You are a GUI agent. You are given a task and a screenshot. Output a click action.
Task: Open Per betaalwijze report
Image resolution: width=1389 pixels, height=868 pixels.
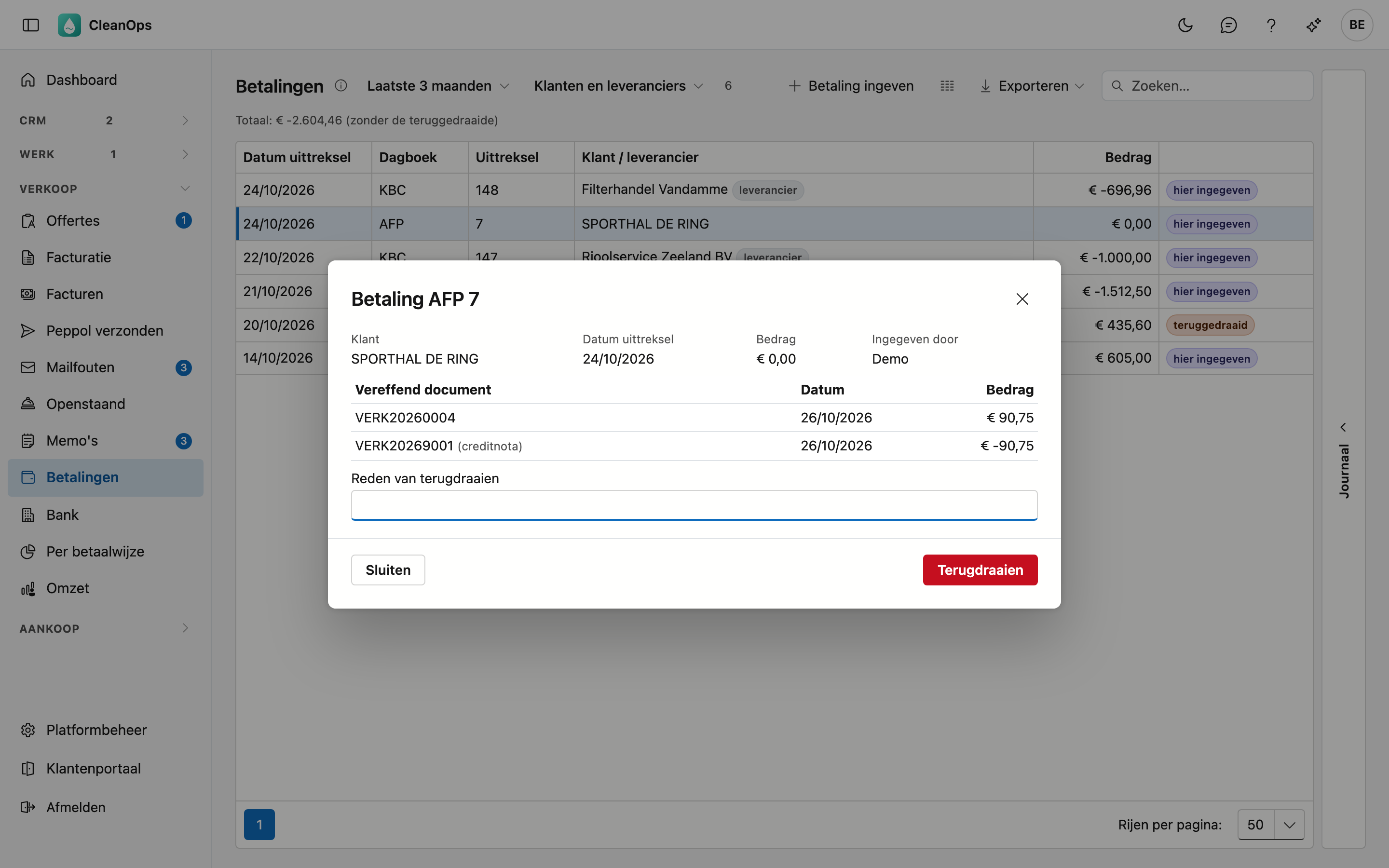pos(106,552)
